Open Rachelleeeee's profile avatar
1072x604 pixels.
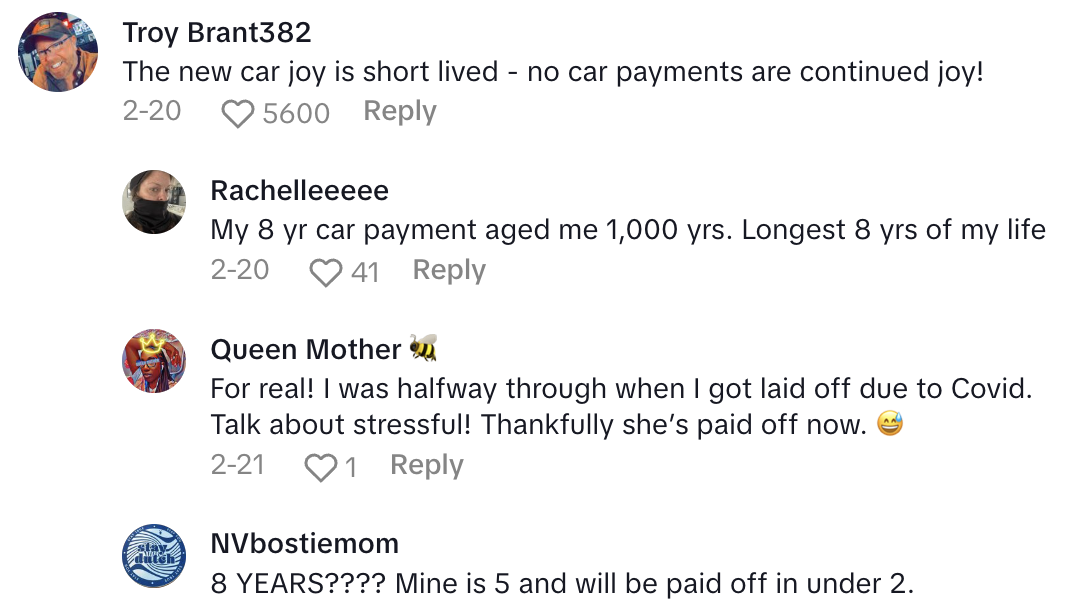(154, 203)
